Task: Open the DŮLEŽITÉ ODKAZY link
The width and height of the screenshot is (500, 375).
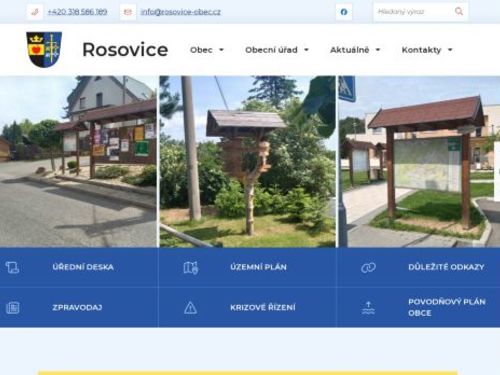Action: click(446, 267)
